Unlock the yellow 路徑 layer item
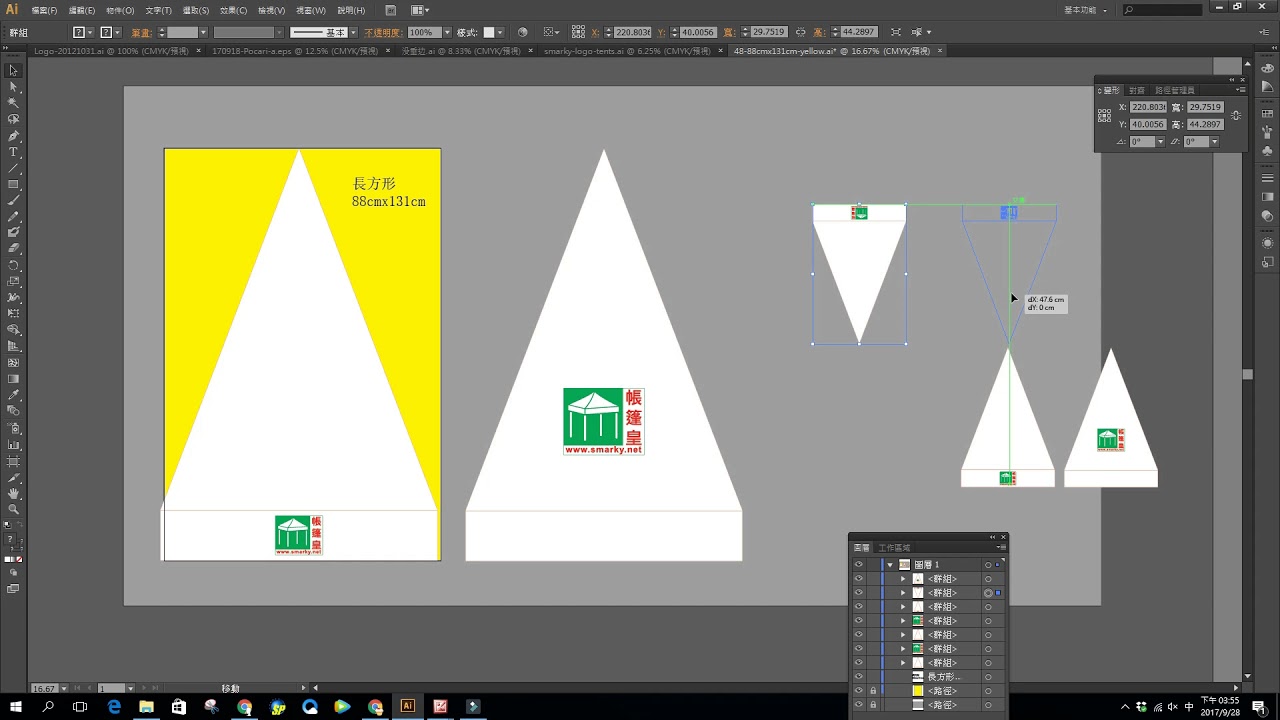Image resolution: width=1280 pixels, height=720 pixels. 873,691
